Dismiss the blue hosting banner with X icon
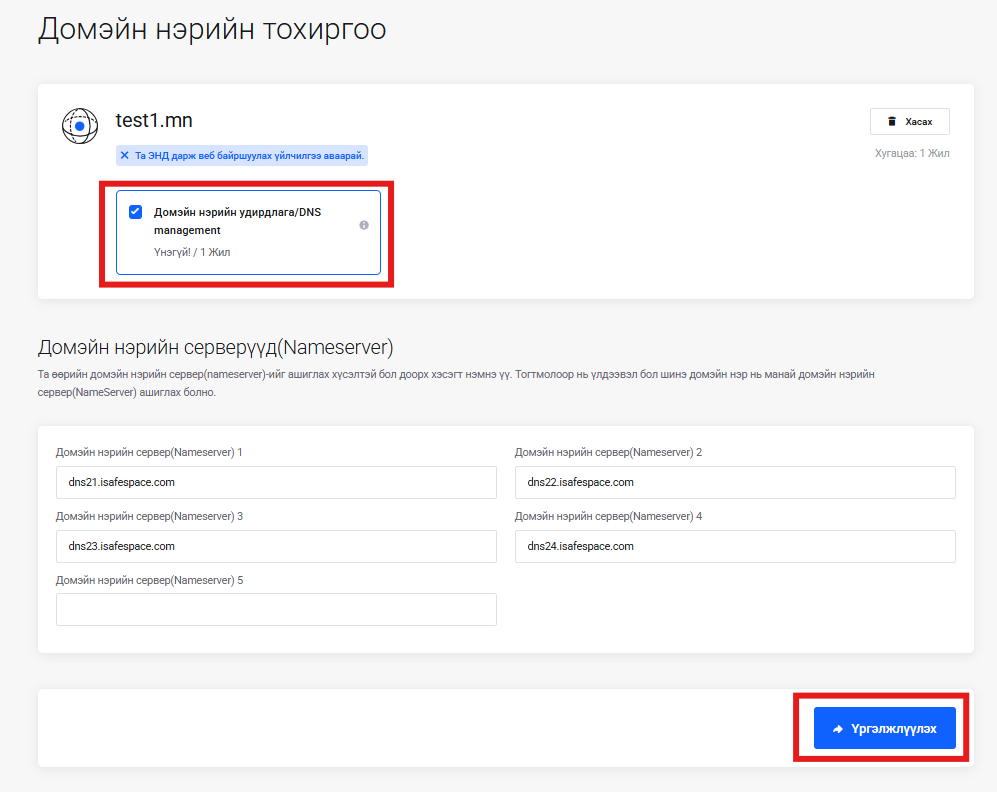This screenshot has height=792, width=997. coord(125,156)
